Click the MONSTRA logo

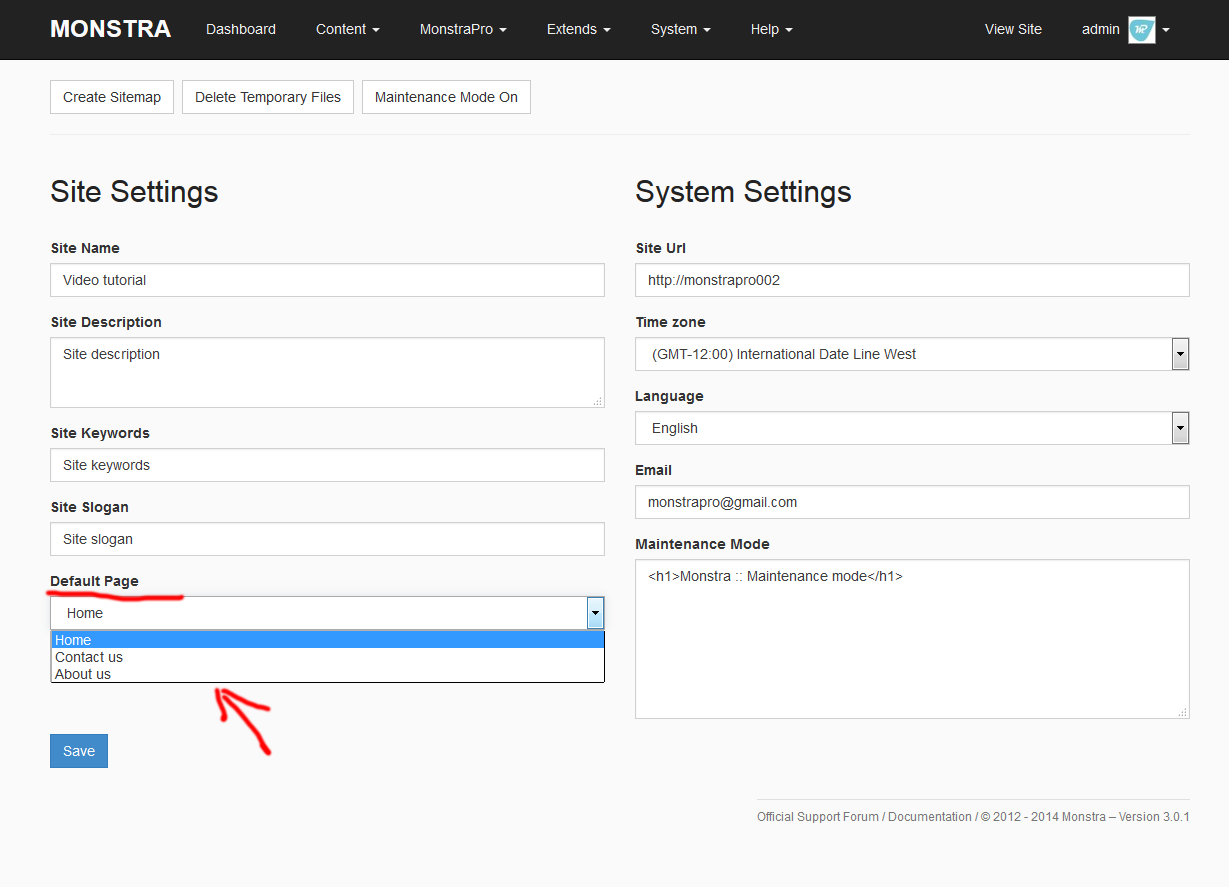tap(110, 29)
